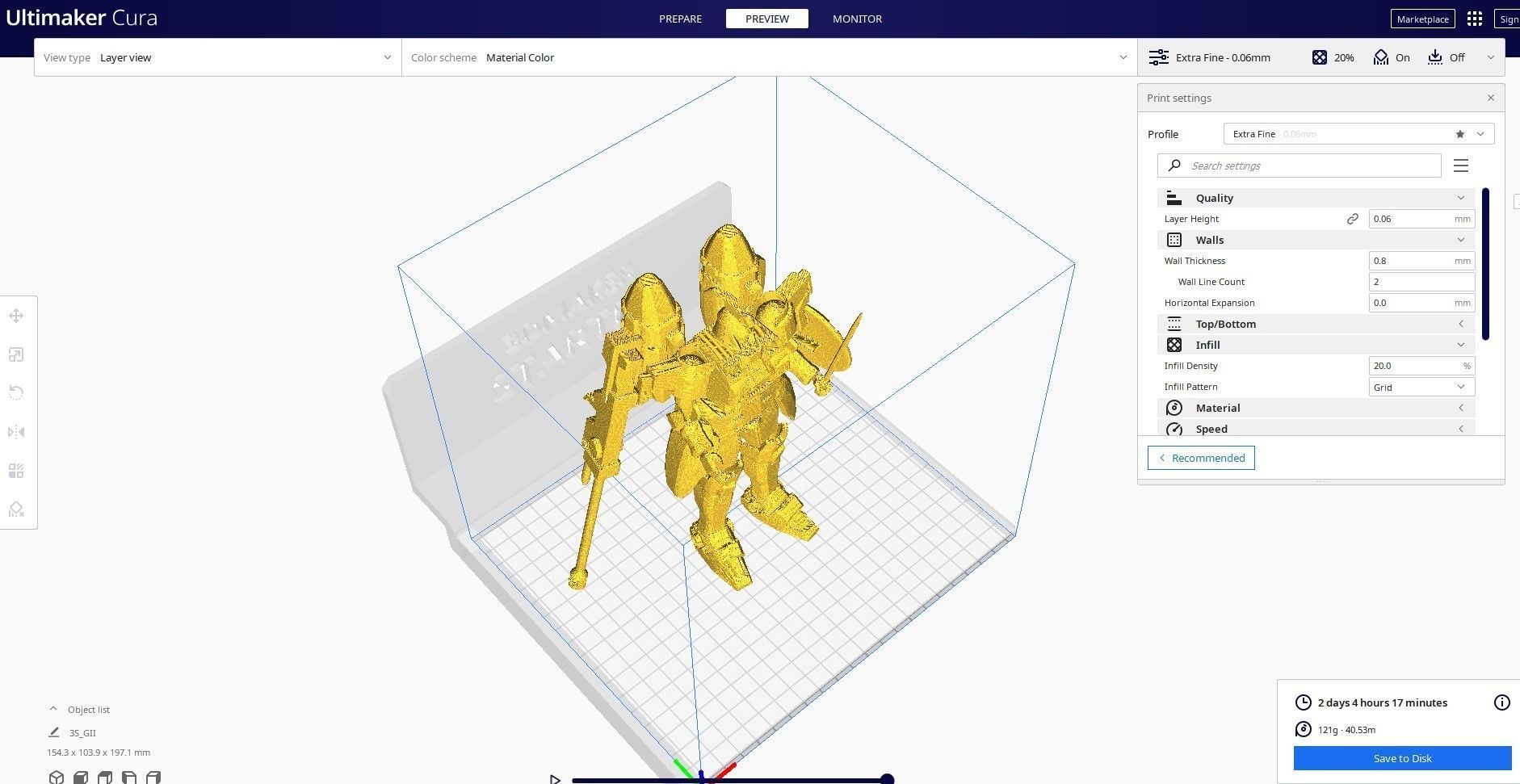
Task: Click the print settings sliders icon
Action: pos(1158,57)
